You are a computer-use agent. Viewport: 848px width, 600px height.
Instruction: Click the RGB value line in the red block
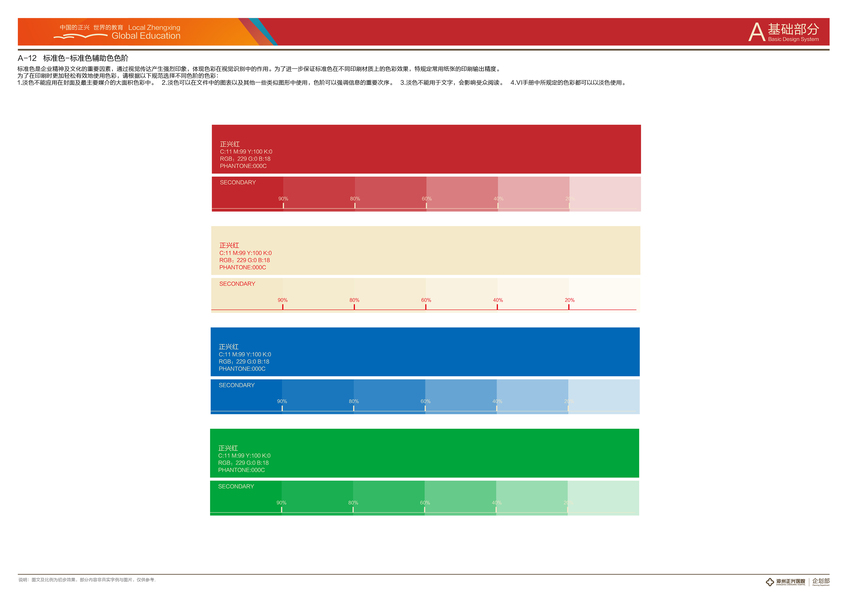(x=245, y=159)
